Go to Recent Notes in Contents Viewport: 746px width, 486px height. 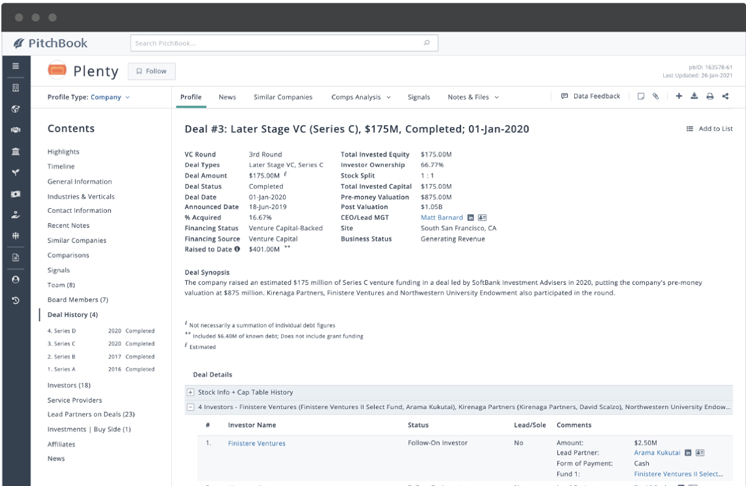coord(69,225)
